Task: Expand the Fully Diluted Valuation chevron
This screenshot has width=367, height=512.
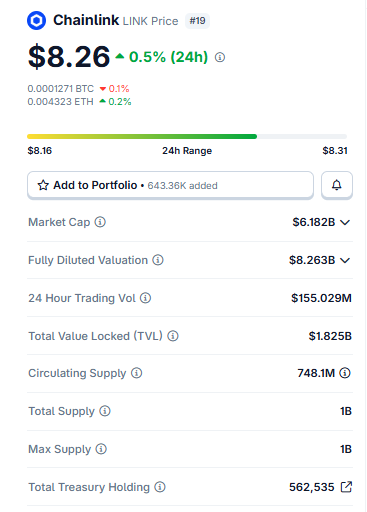Action: 345,260
